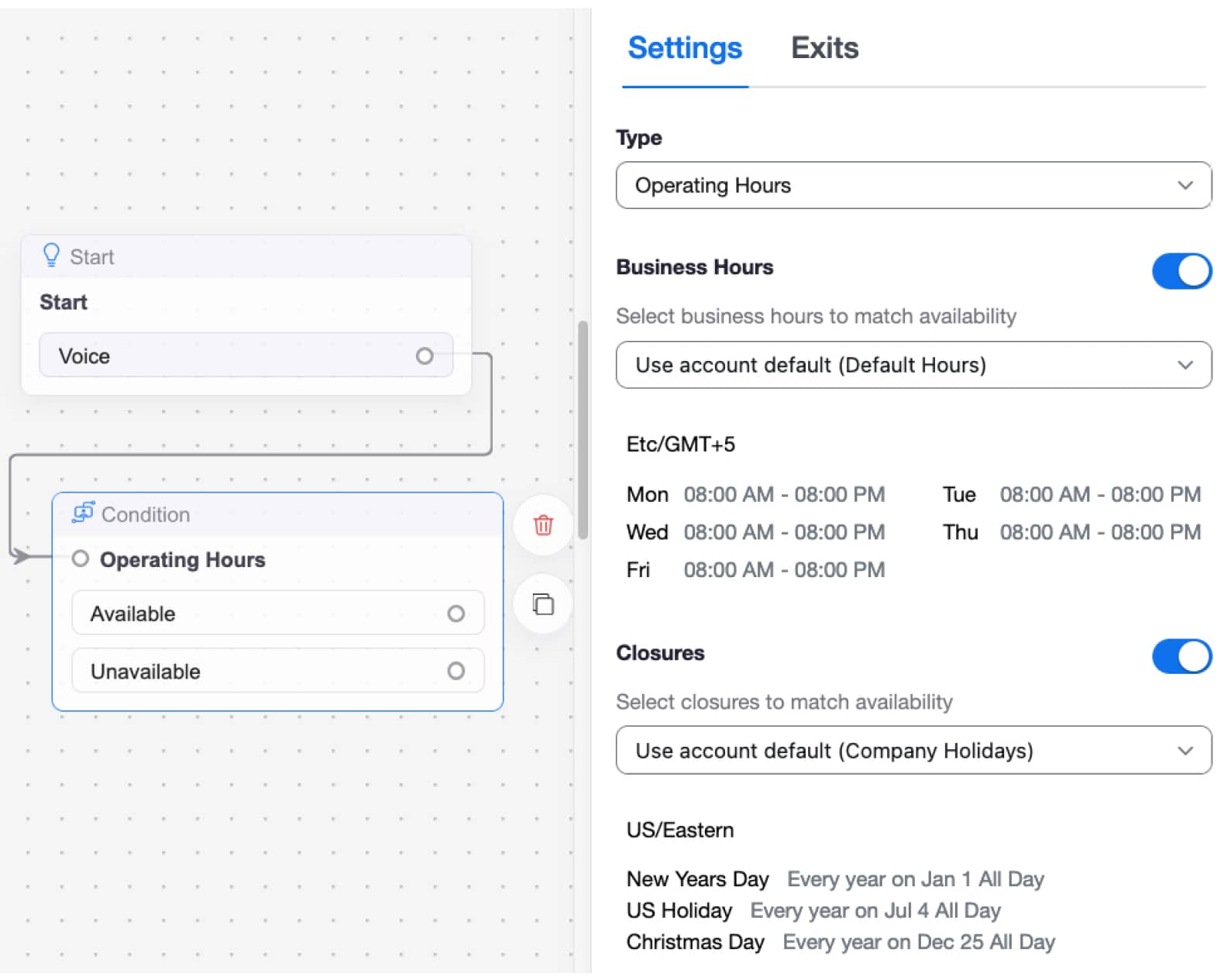Click the Operating Hours input connector circle
The height and width of the screenshot is (980, 1224).
point(80,559)
